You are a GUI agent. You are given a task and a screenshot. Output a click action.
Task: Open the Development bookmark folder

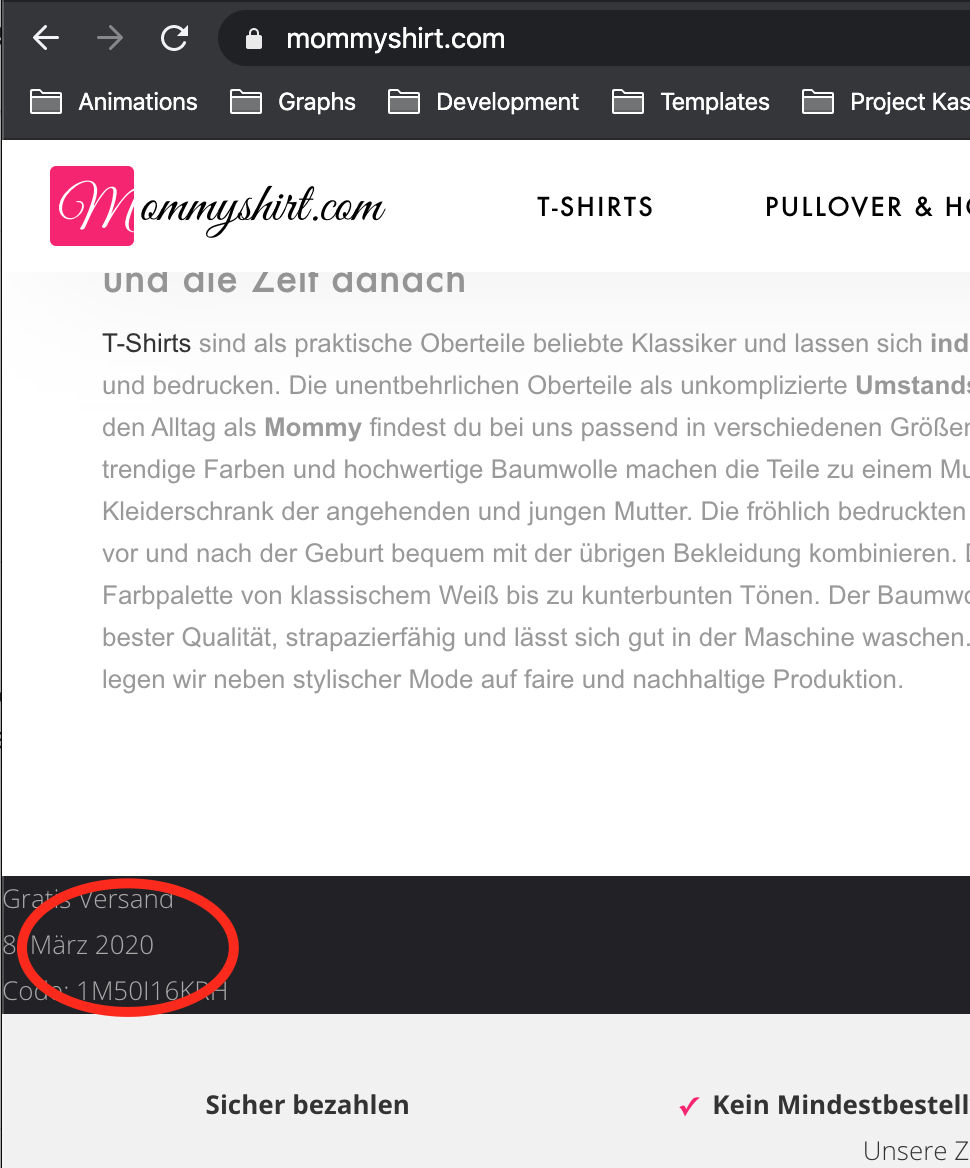click(x=483, y=102)
